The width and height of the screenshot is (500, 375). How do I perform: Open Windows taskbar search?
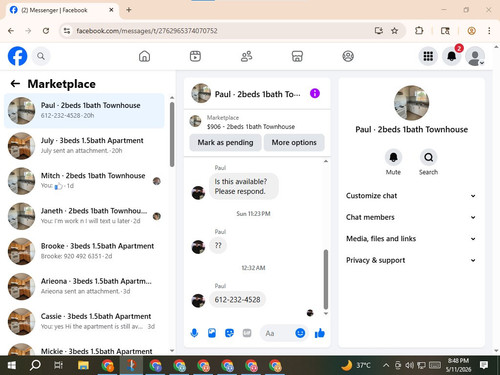pyautogui.click(x=35, y=366)
